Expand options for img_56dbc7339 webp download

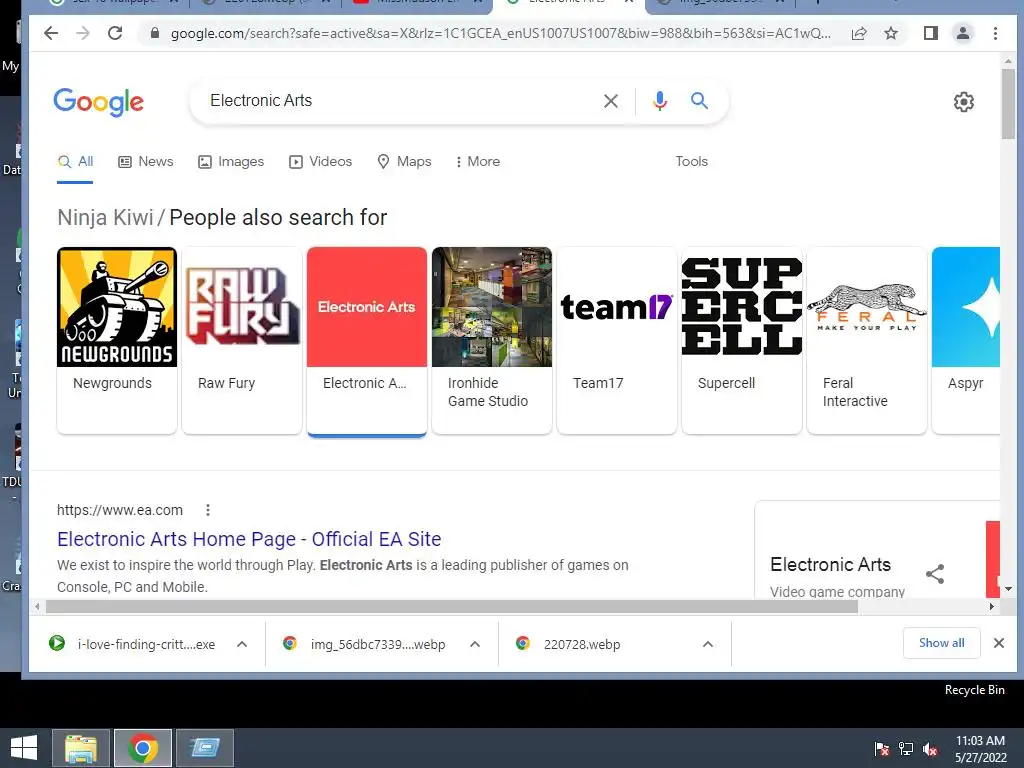(475, 644)
